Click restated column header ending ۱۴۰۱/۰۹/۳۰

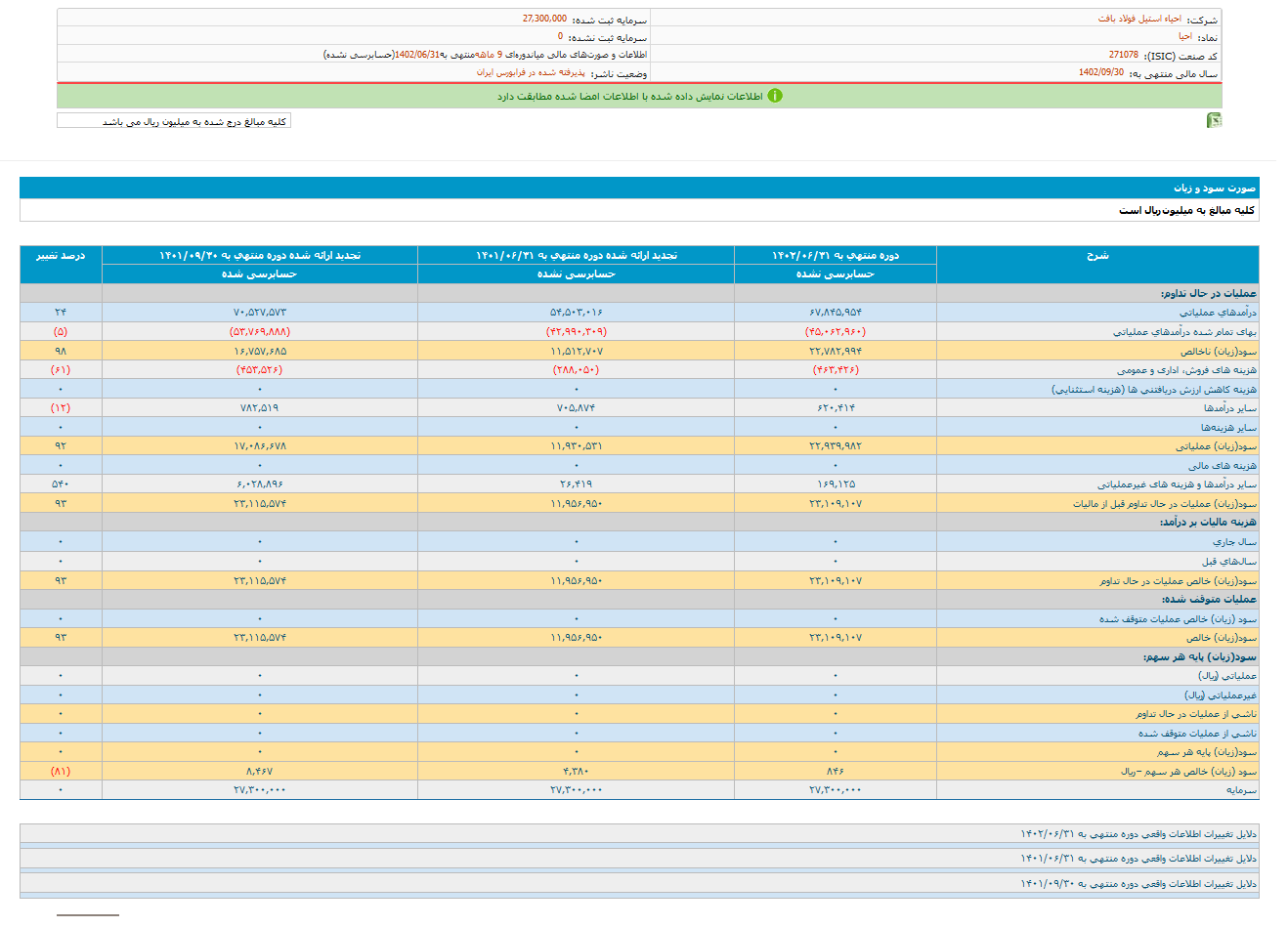(259, 255)
